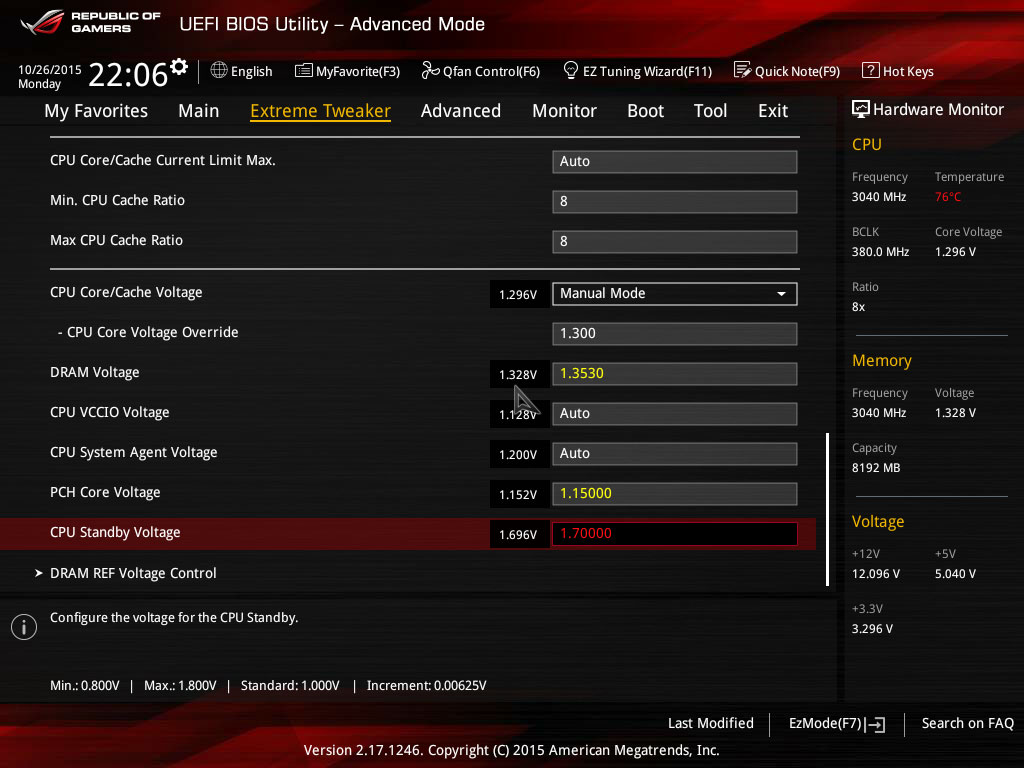Click the Max CPU Cache Ratio field
Viewport: 1024px width, 768px height.
[675, 242]
